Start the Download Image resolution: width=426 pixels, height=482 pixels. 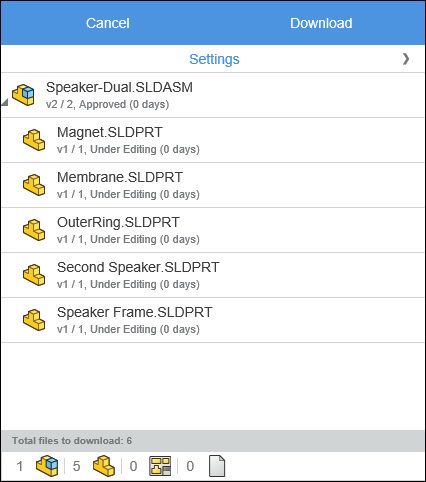click(x=321, y=23)
